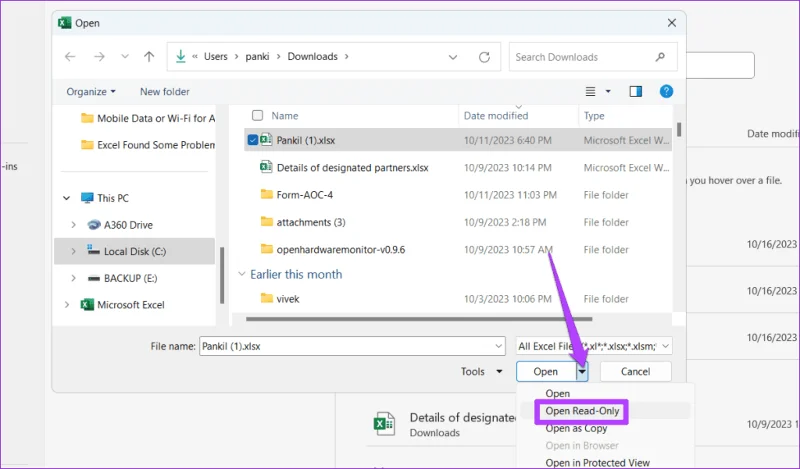Change view layout icon
The width and height of the screenshot is (800, 469).
590,91
